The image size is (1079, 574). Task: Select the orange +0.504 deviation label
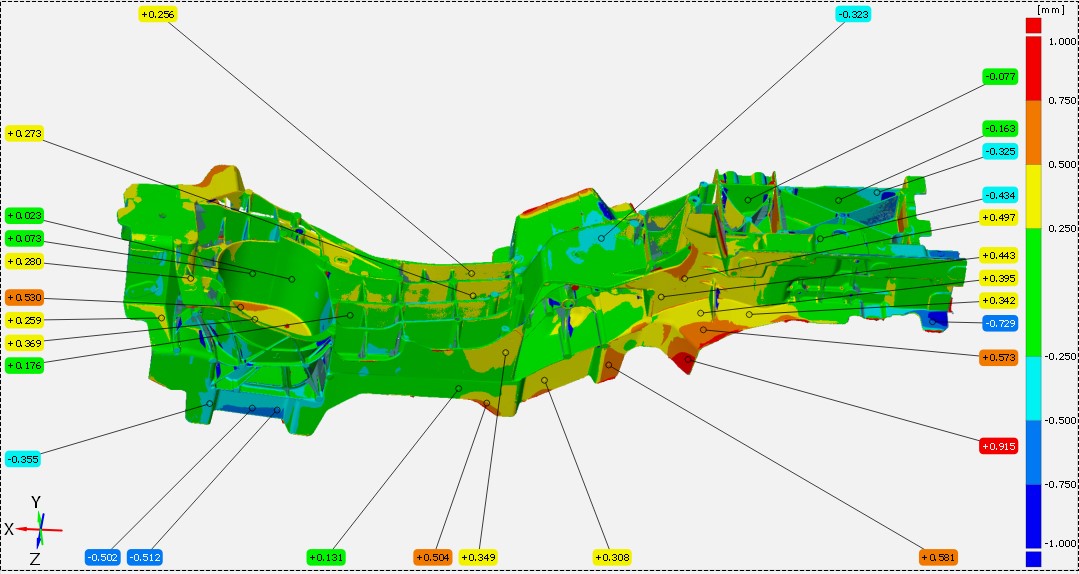click(x=432, y=557)
